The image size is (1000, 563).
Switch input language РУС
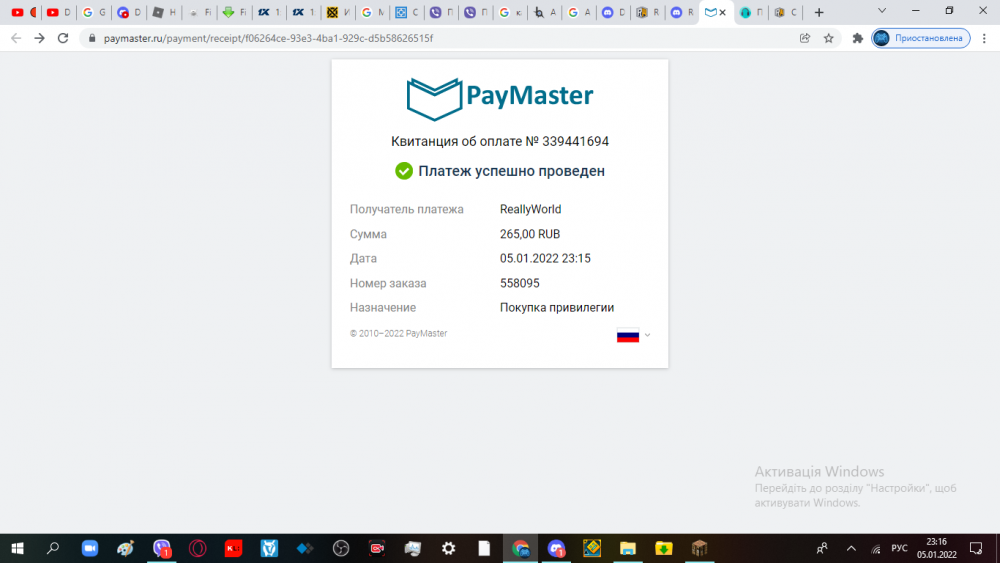899,548
